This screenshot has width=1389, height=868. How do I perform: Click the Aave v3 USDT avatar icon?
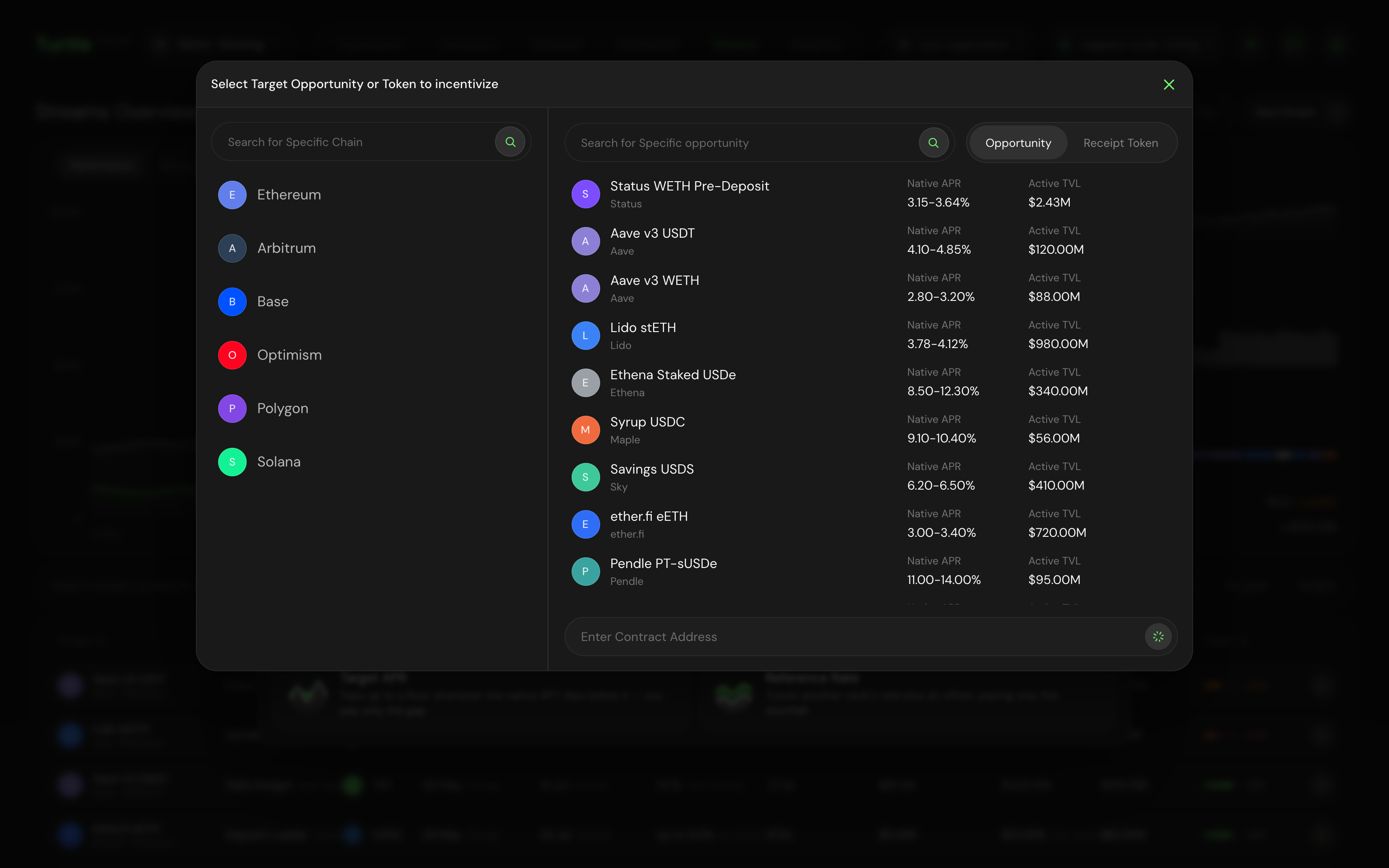(x=585, y=241)
